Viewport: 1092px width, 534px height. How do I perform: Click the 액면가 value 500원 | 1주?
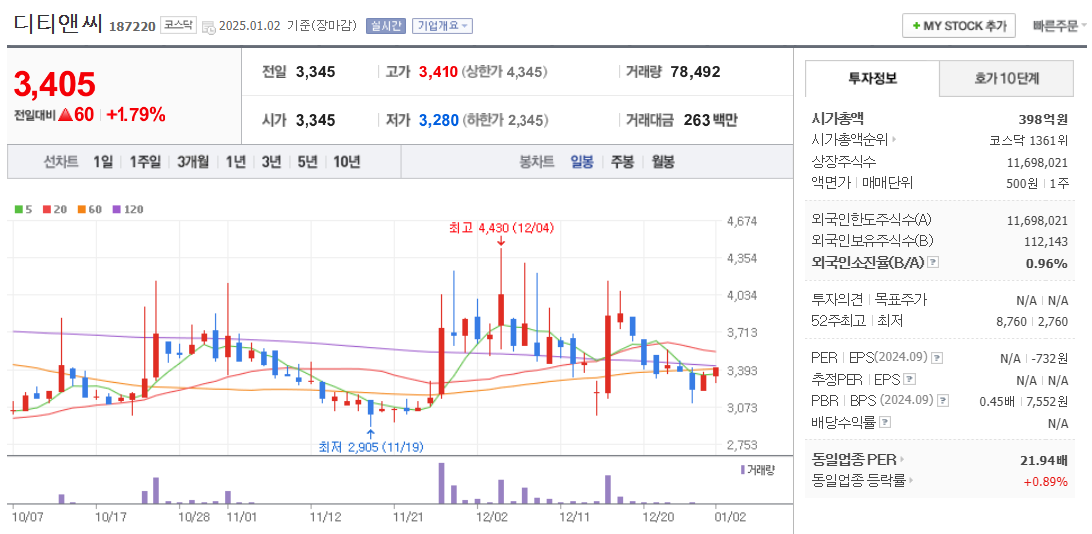pos(1036,182)
